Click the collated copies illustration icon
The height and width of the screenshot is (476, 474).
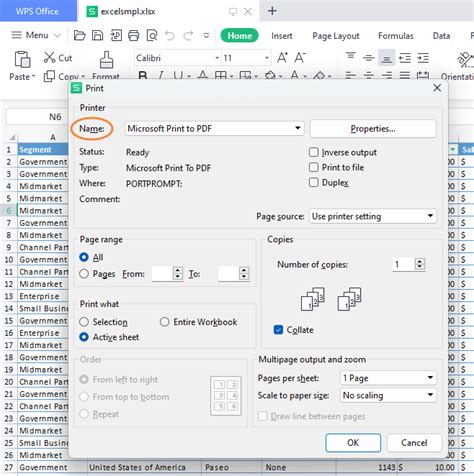[312, 299]
